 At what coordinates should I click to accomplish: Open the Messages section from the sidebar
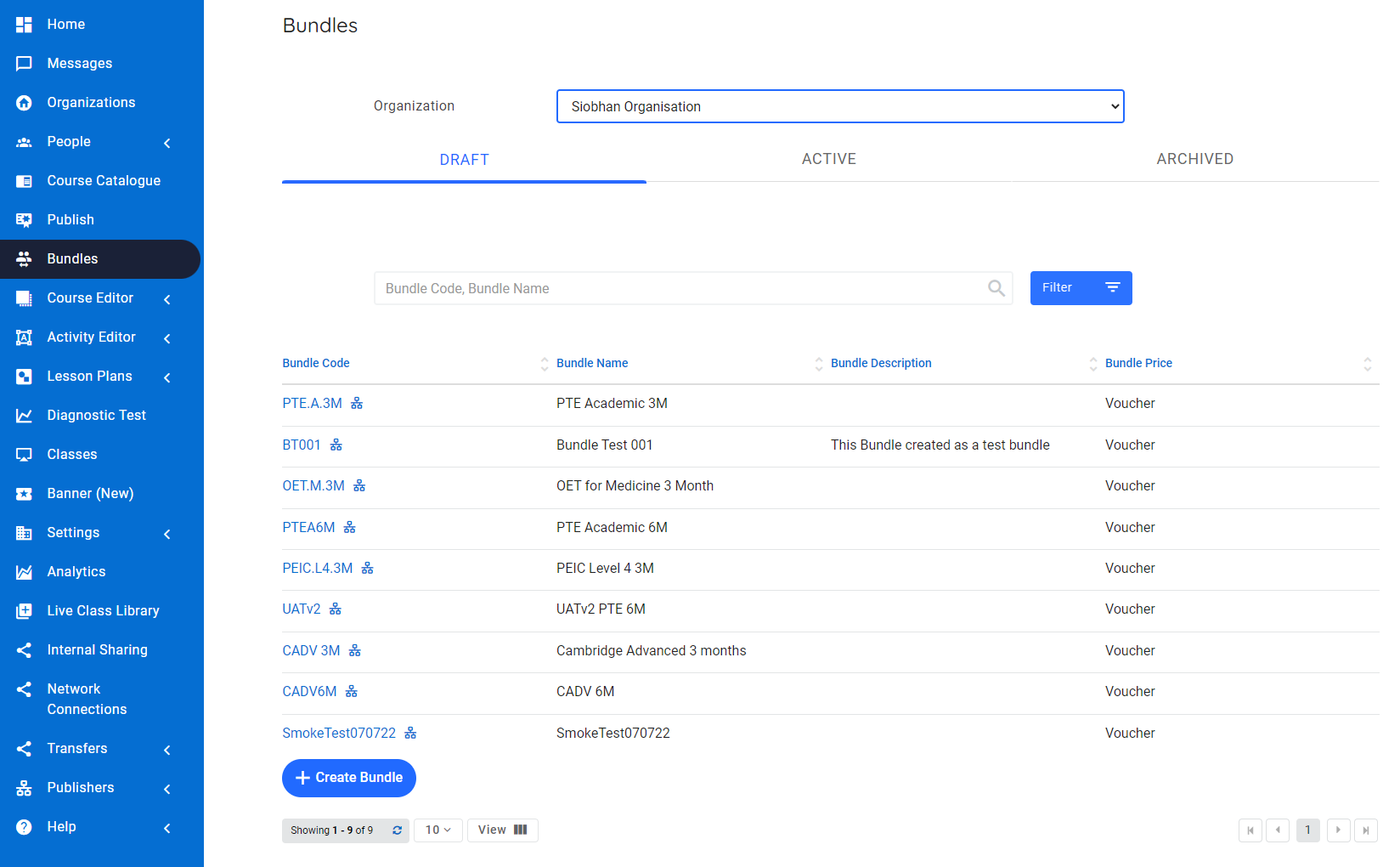pos(79,63)
